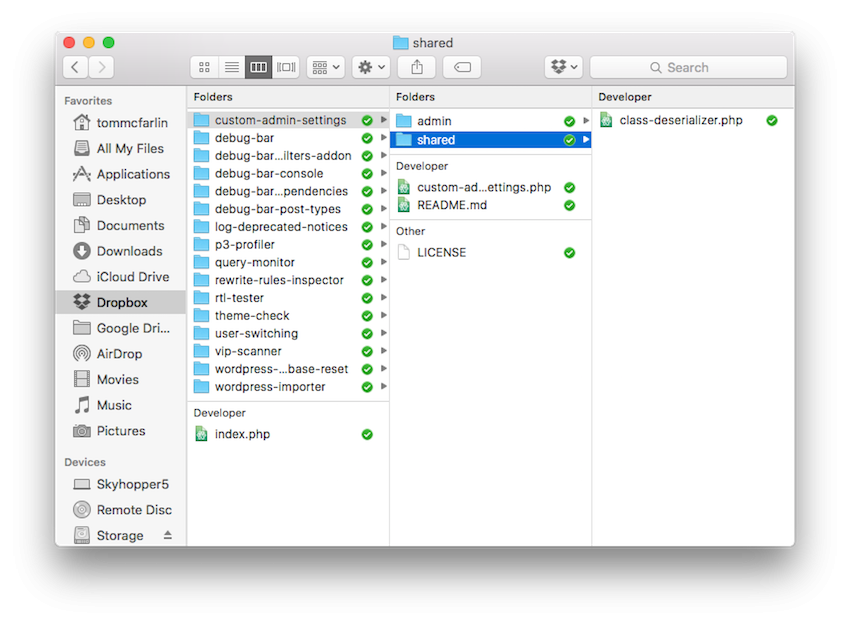The height and width of the screenshot is (625, 850).
Task: Open the item arrangement dropdown
Action: (x=326, y=67)
